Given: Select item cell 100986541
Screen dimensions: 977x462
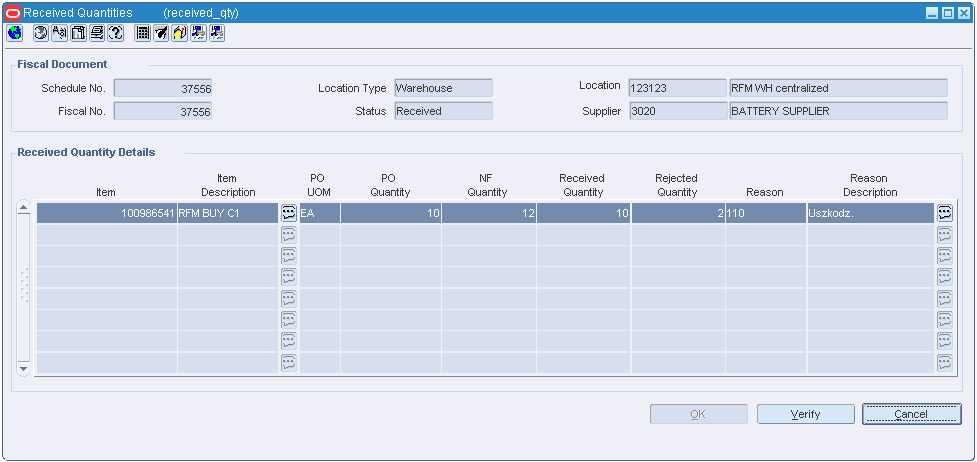Looking at the screenshot, I should coord(107,213).
